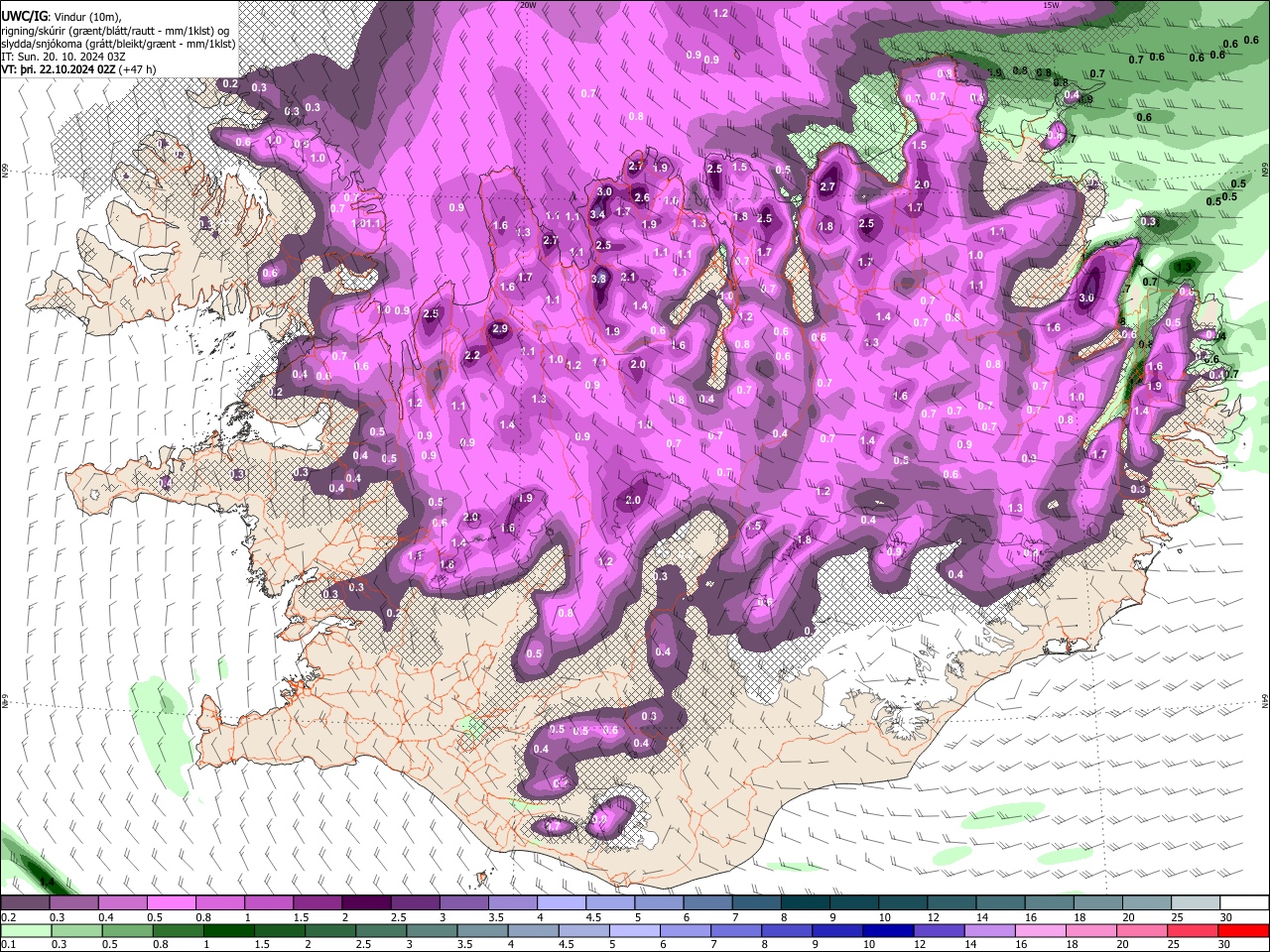Click the "VT: þri. 22.10.2024 02Z (+47 h)" line
The image size is (1270, 952).
tap(78, 69)
